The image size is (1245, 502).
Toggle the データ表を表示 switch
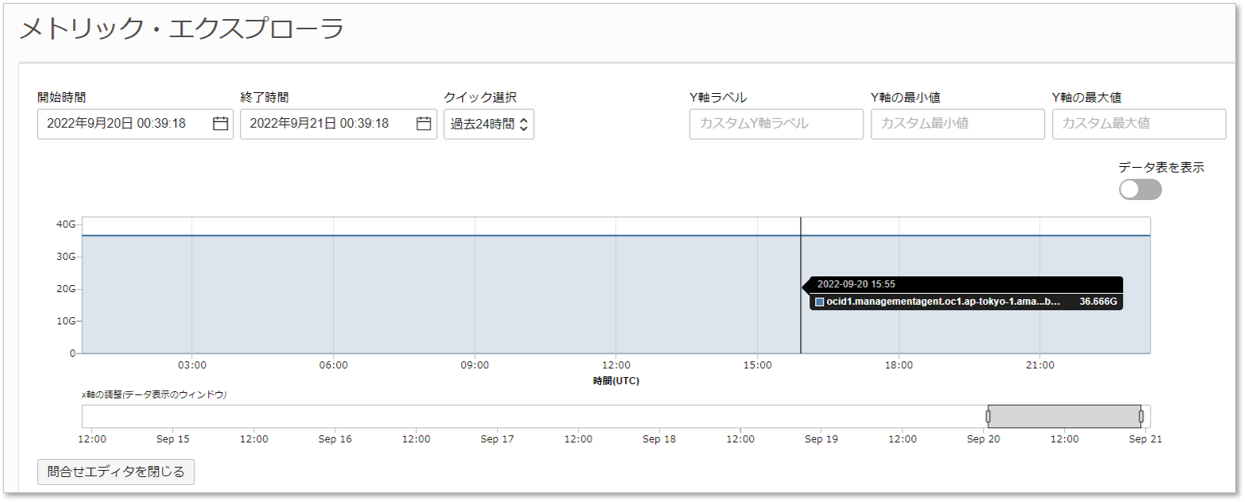click(x=1140, y=189)
